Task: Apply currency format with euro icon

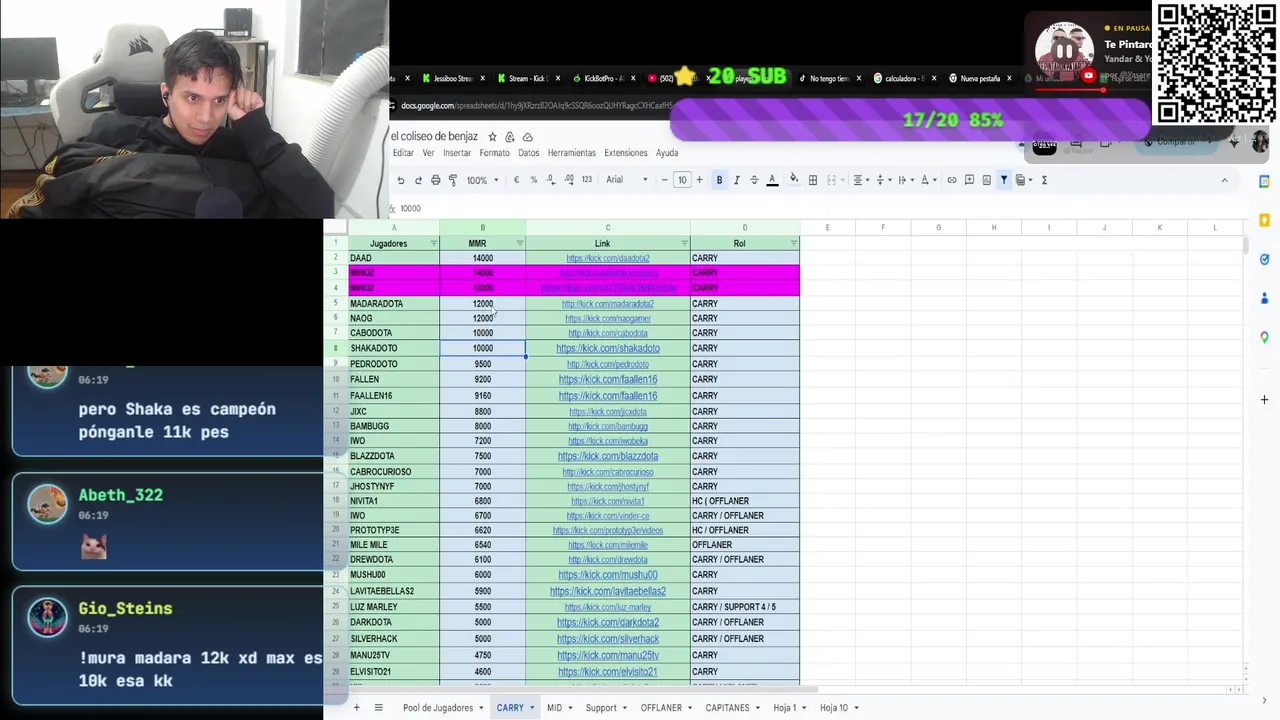Action: click(516, 180)
